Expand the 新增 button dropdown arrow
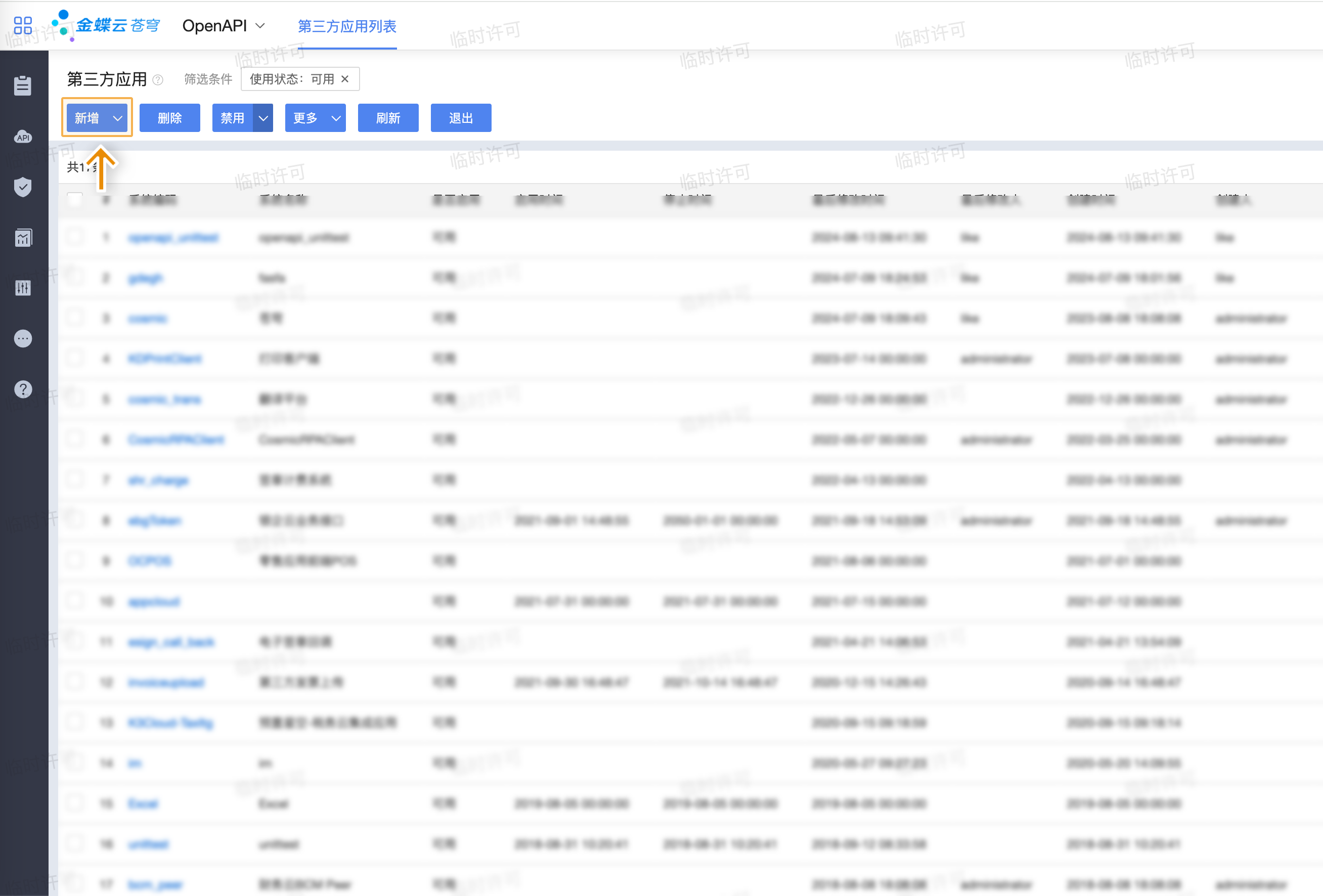 (x=117, y=118)
